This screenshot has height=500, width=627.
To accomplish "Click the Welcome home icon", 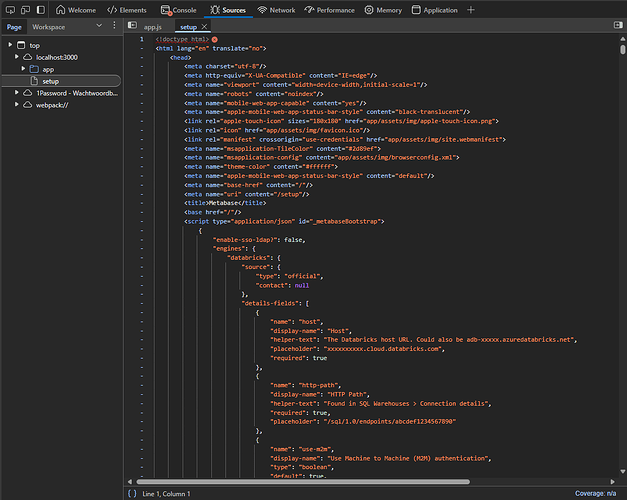I will (60, 10).
